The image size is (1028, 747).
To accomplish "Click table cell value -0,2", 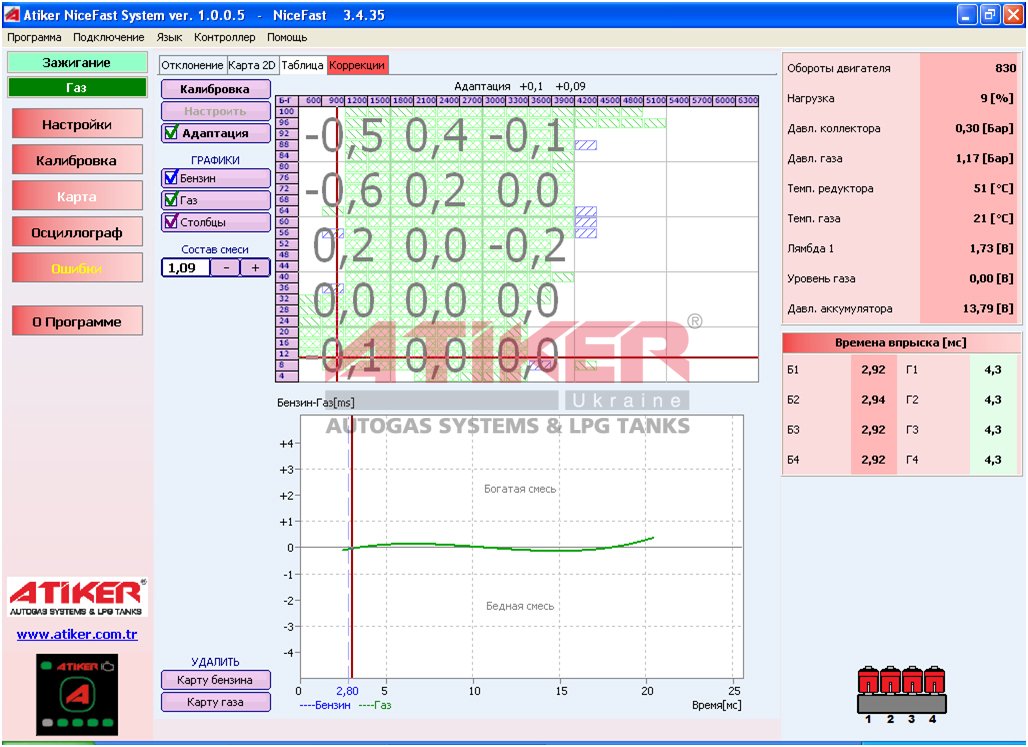I will click(527, 247).
